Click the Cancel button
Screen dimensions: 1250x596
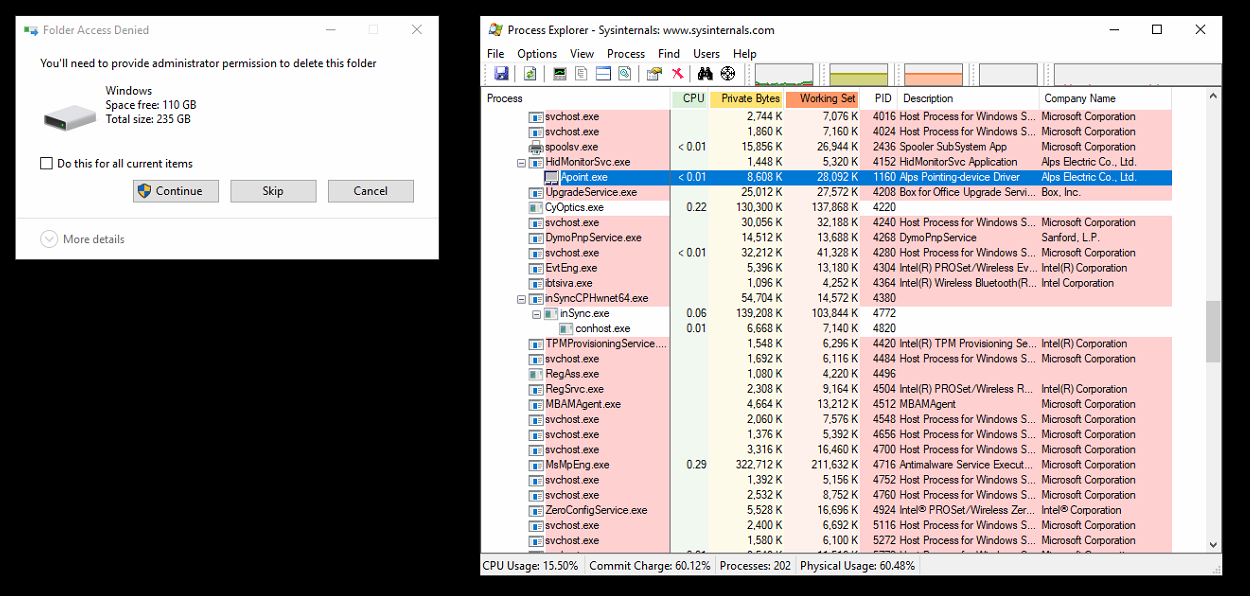click(x=370, y=191)
